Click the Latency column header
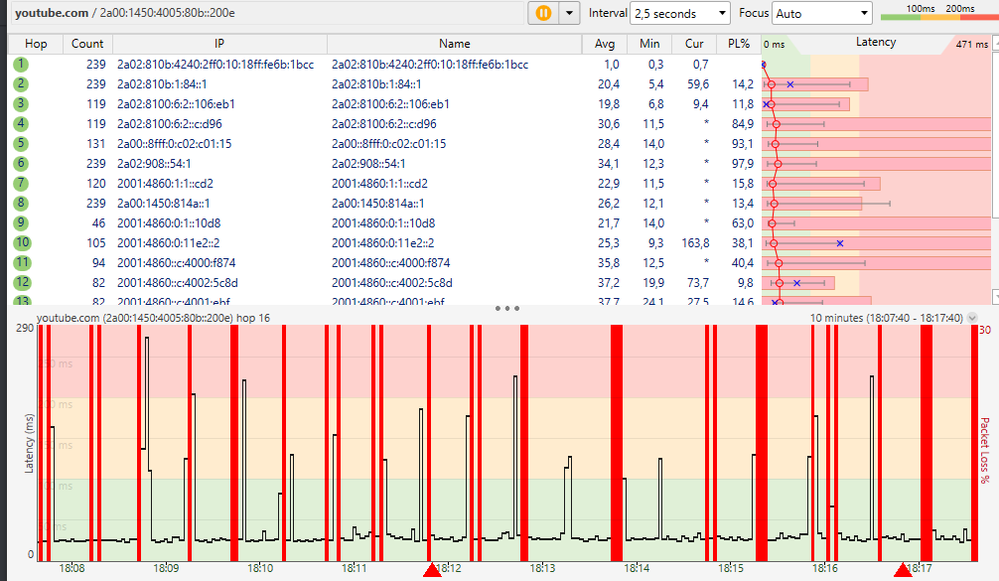Viewport: 999px width, 581px height. [875, 43]
